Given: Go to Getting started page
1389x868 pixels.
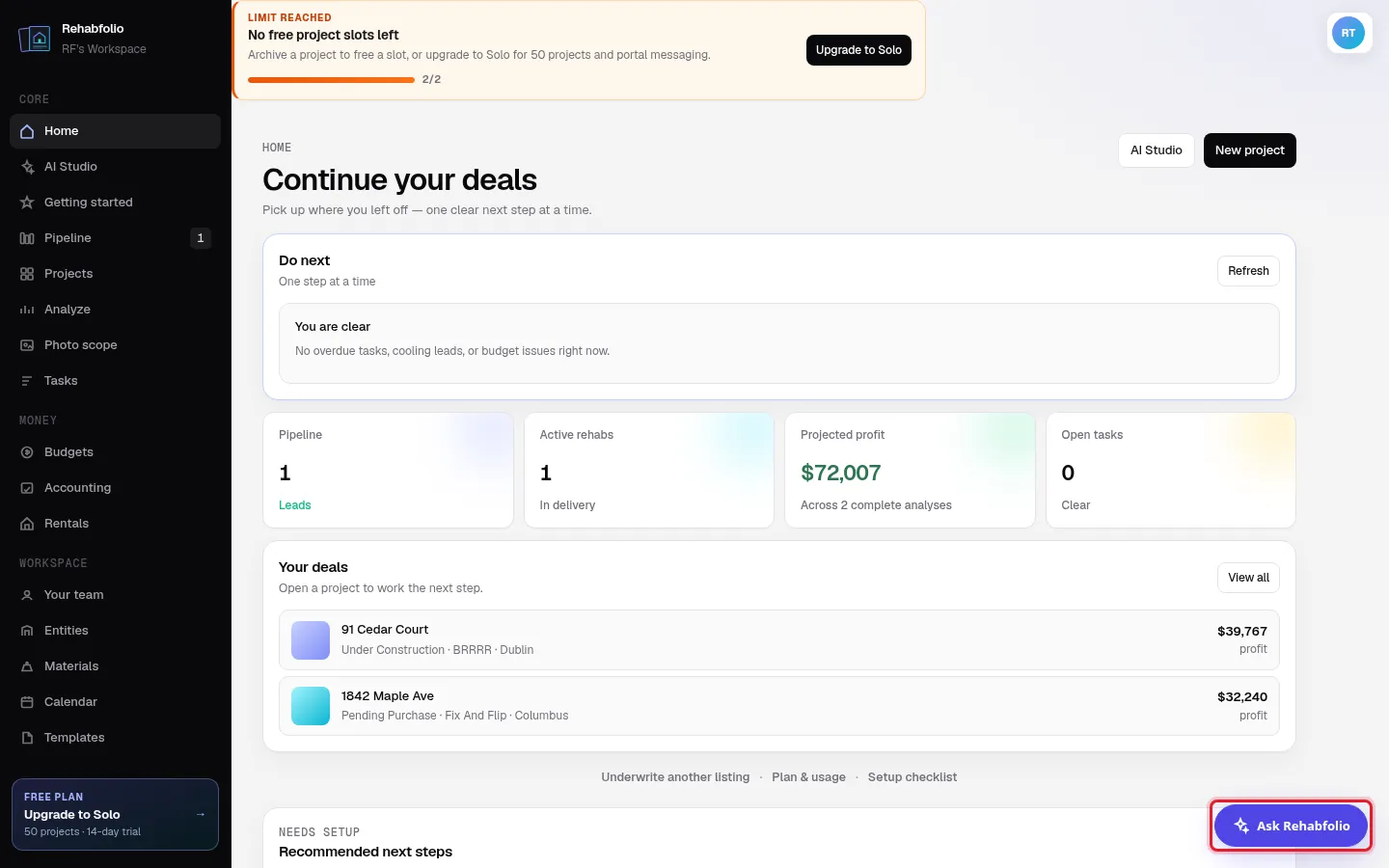Looking at the screenshot, I should click(115, 203).
